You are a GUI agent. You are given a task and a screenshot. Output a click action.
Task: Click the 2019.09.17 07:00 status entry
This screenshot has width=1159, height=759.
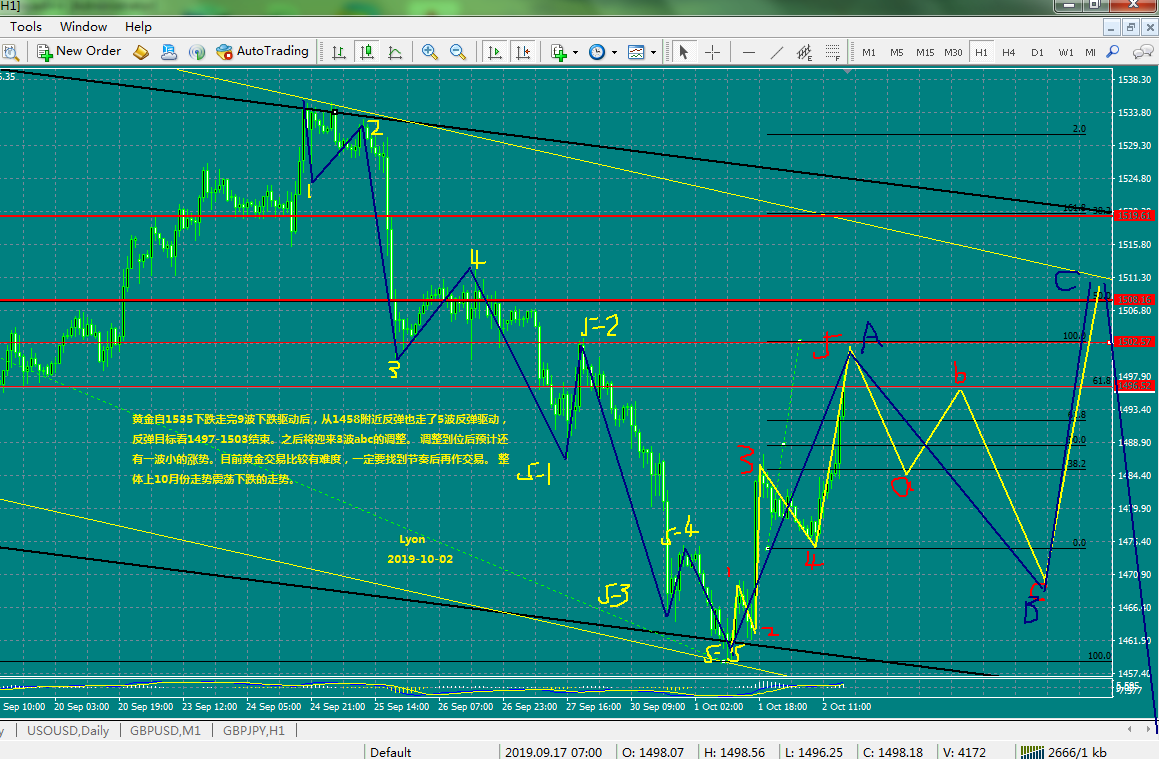click(x=554, y=752)
